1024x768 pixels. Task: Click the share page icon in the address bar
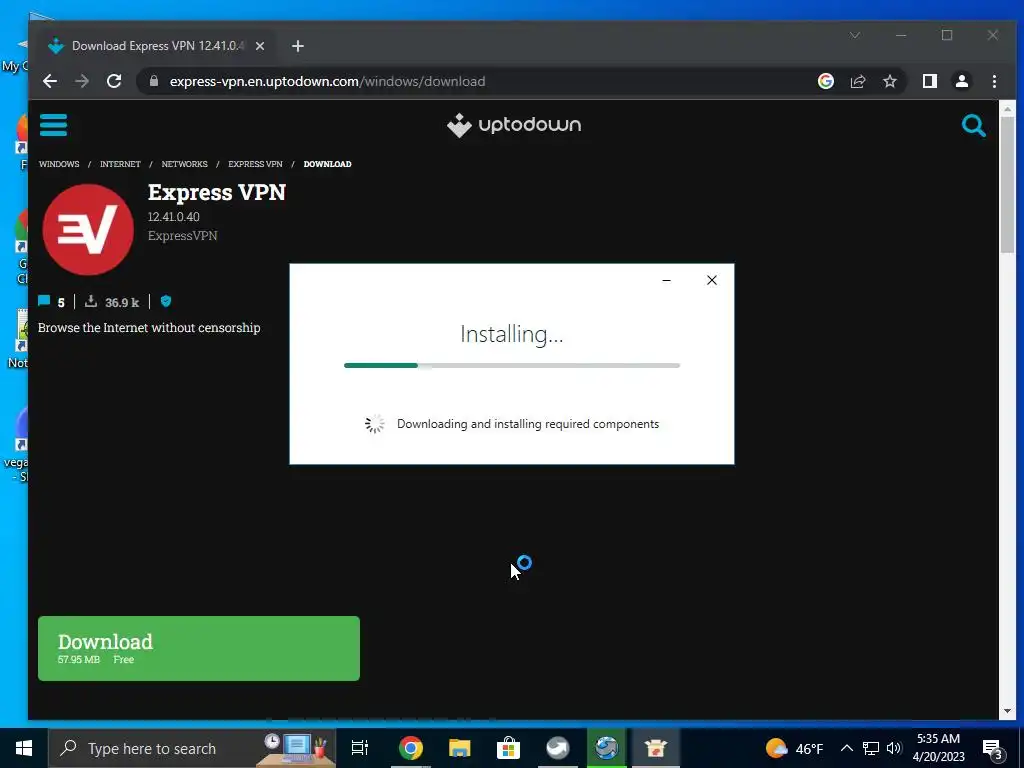pos(857,81)
